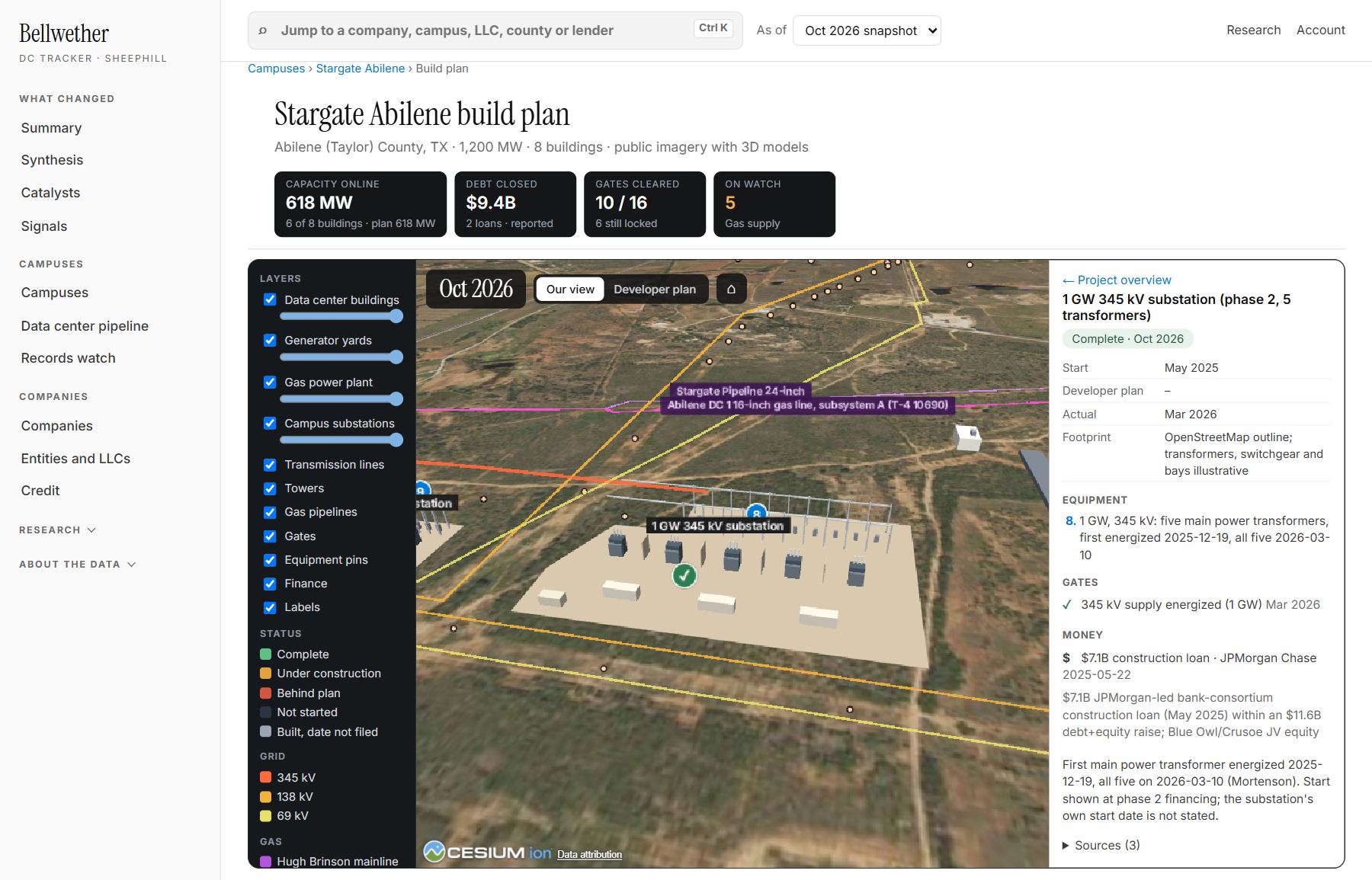Open Catalysts page in sidebar
This screenshot has width=1372, height=880.
click(50, 193)
